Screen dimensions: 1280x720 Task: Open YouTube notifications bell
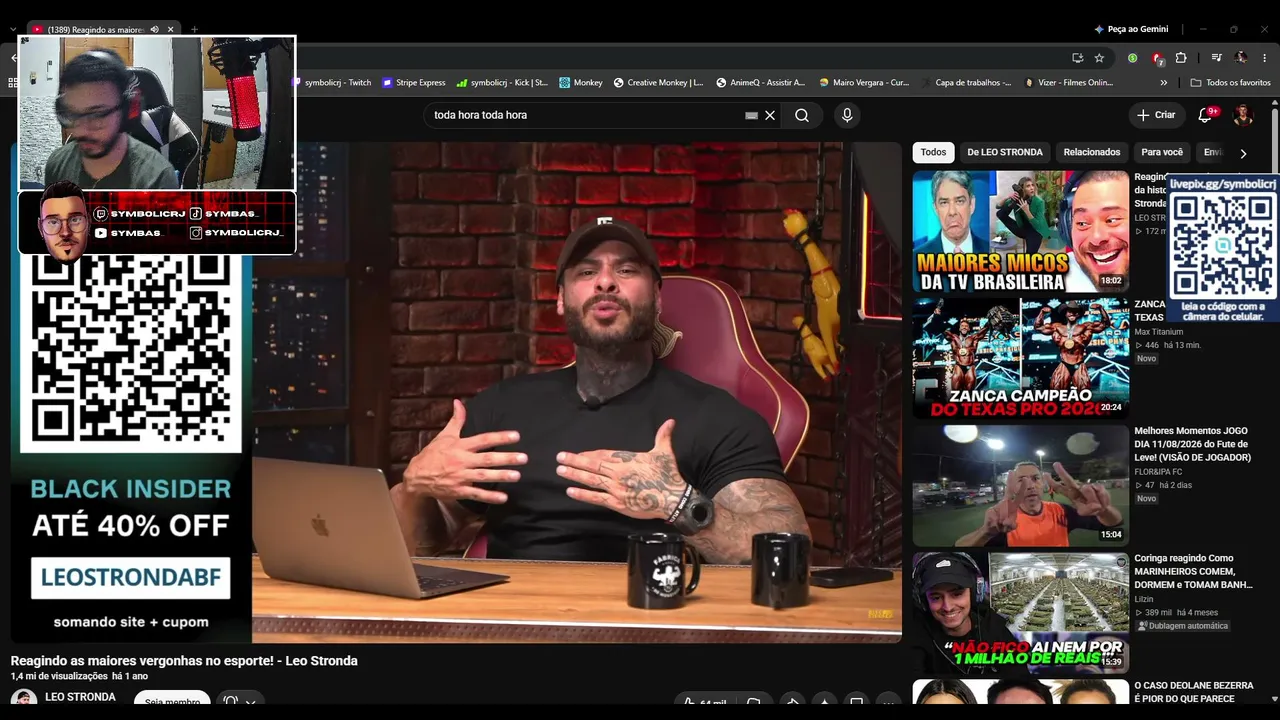pyautogui.click(x=1205, y=115)
